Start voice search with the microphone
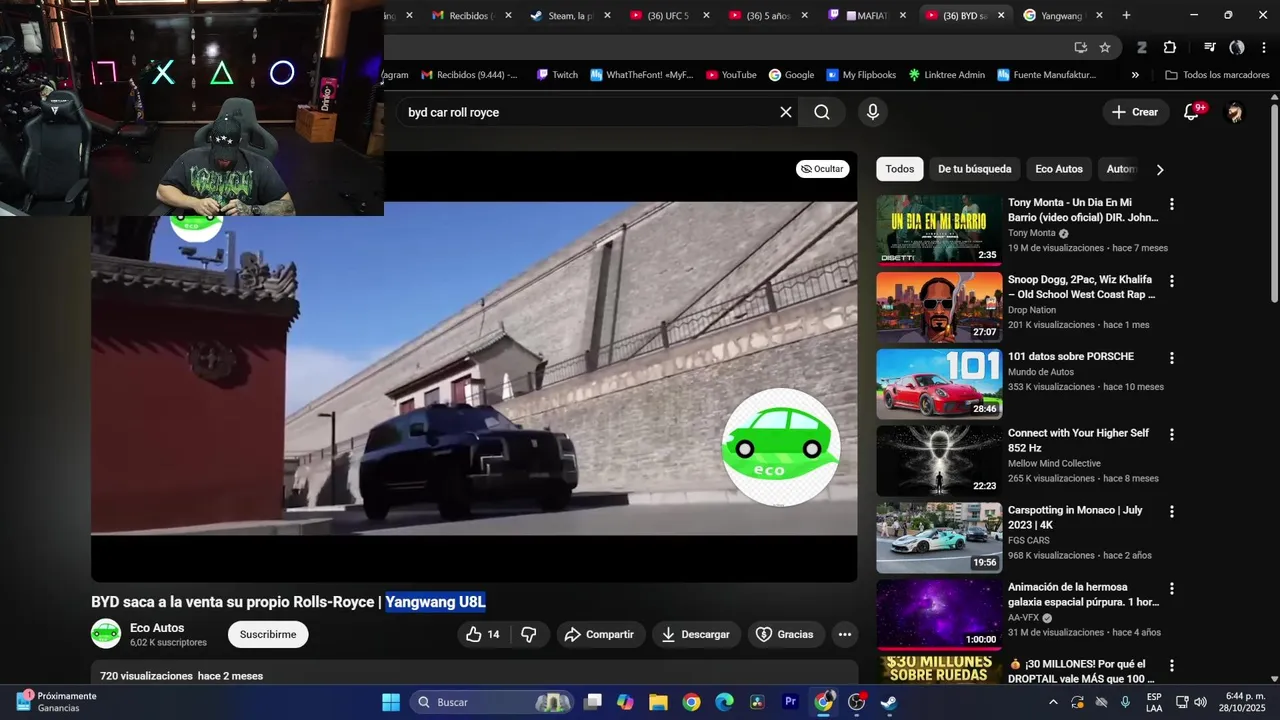The width and height of the screenshot is (1280, 720). point(873,112)
